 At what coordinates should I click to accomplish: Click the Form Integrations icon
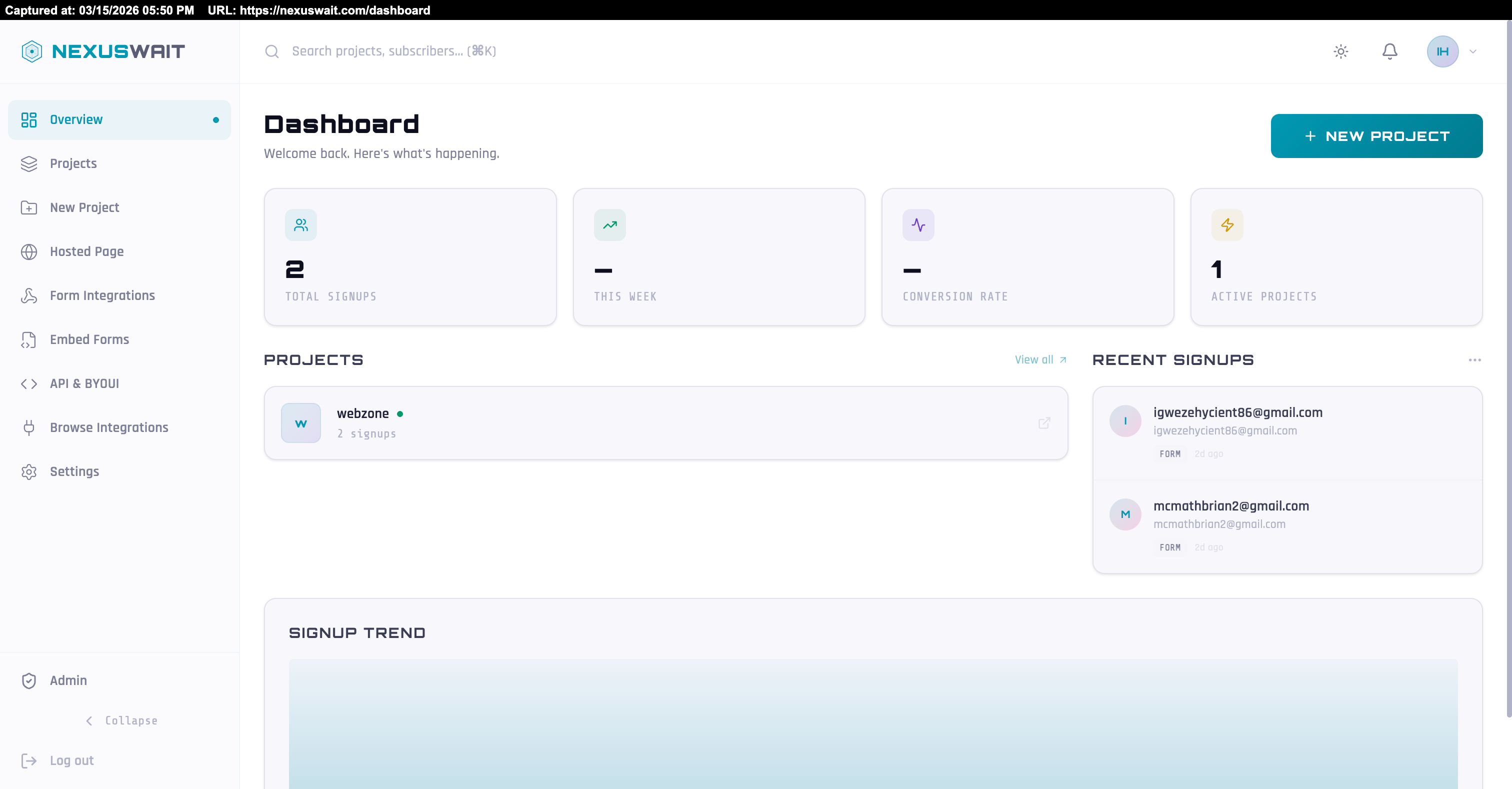pyautogui.click(x=29, y=295)
